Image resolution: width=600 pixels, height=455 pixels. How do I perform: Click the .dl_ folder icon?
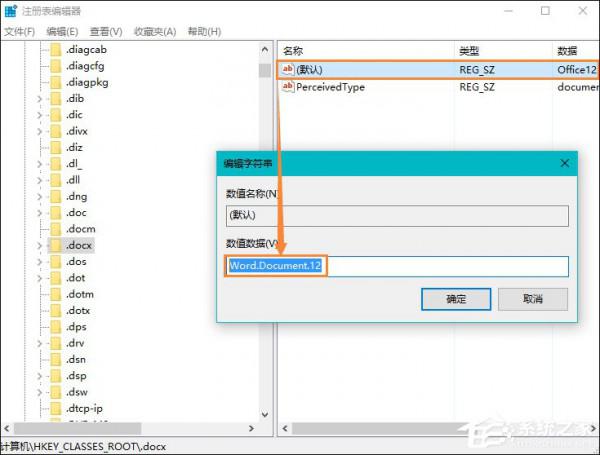pos(56,164)
